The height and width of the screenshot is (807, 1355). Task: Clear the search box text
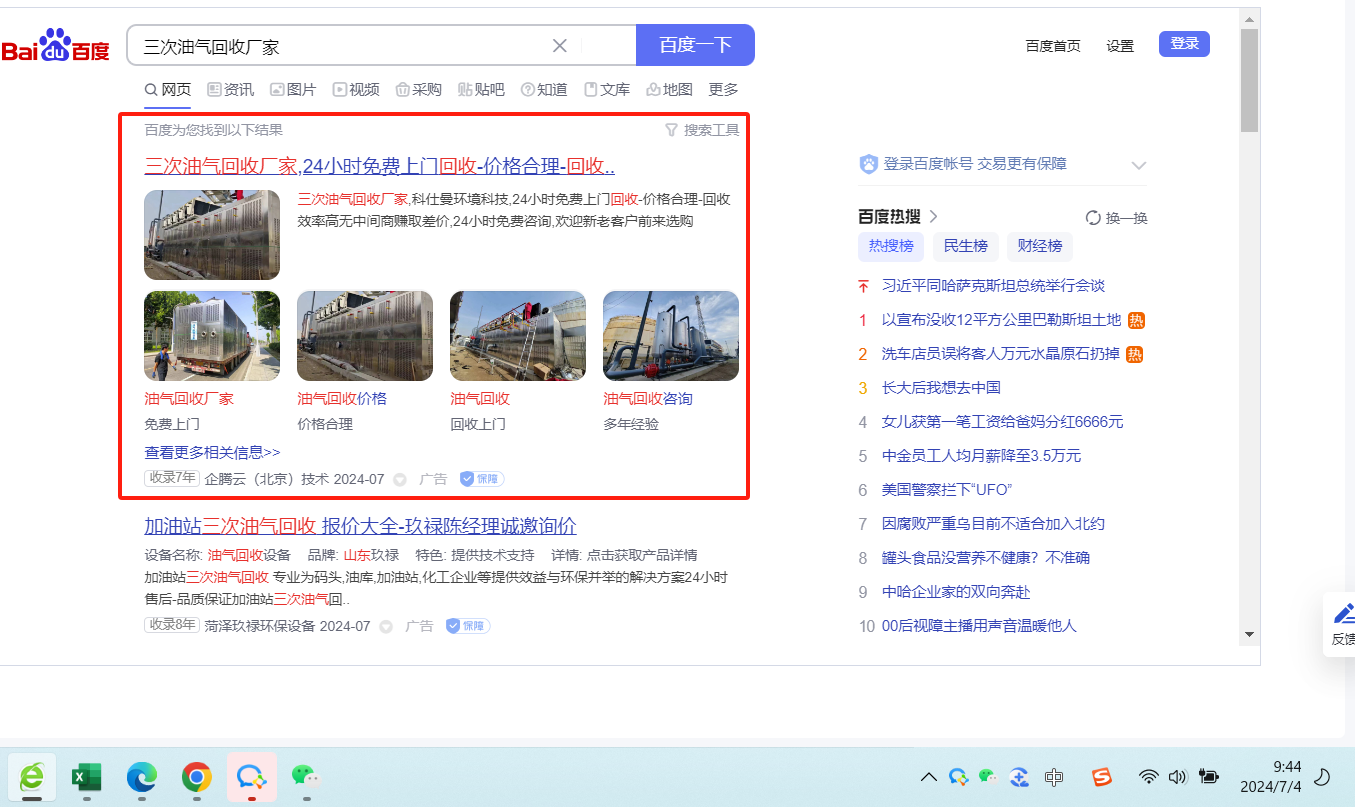560,45
